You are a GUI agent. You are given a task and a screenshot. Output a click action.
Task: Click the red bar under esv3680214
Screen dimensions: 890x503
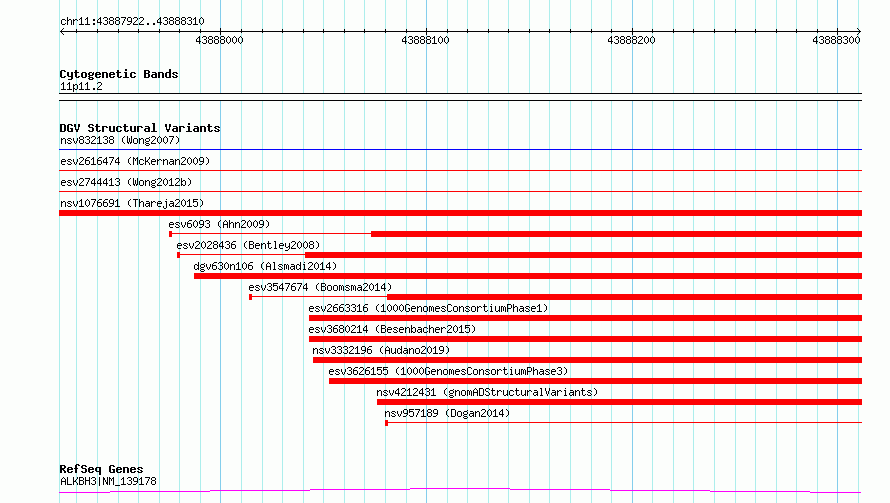pos(585,339)
